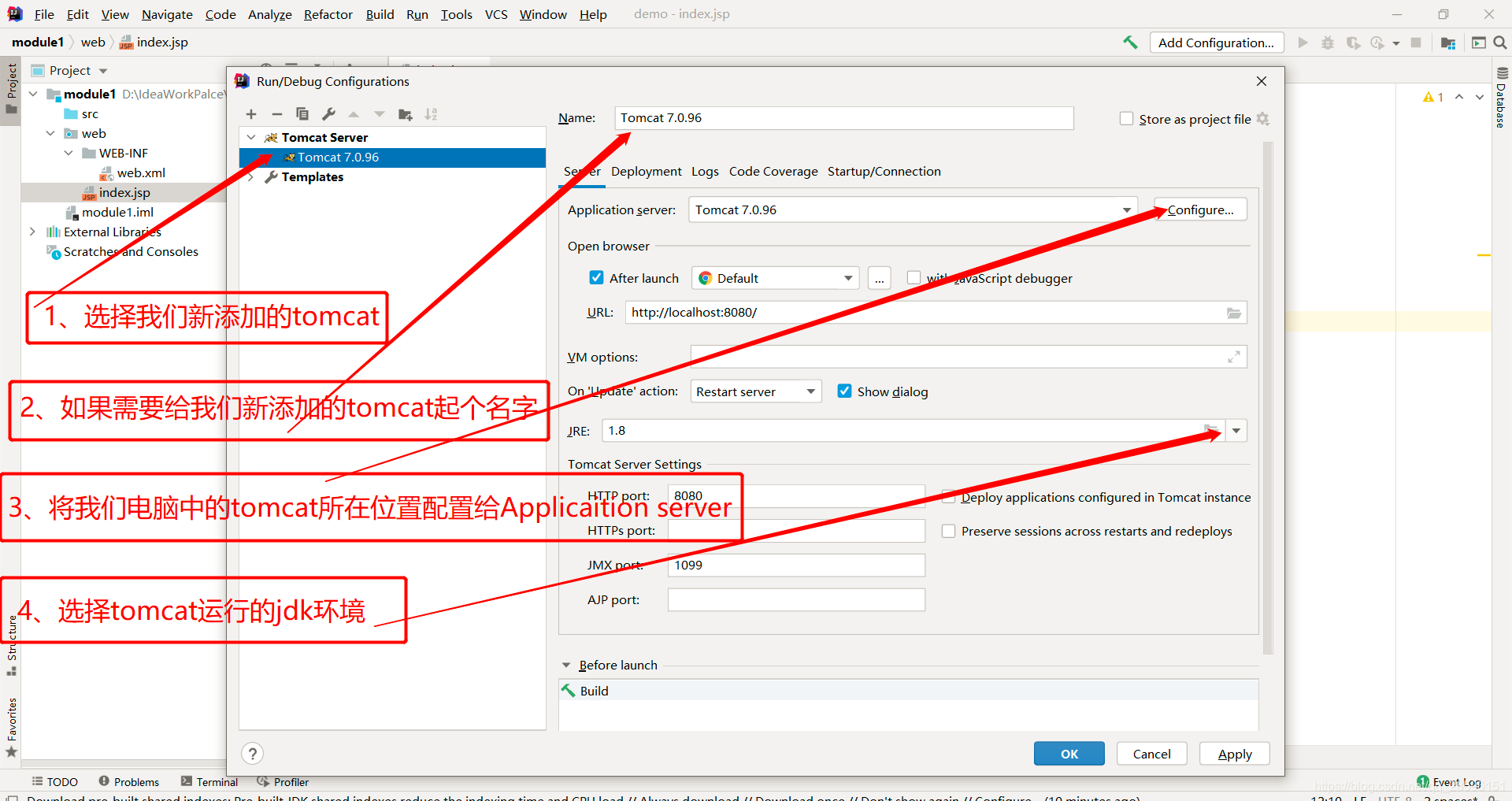
Task: Click the Name input field
Action: (x=844, y=118)
